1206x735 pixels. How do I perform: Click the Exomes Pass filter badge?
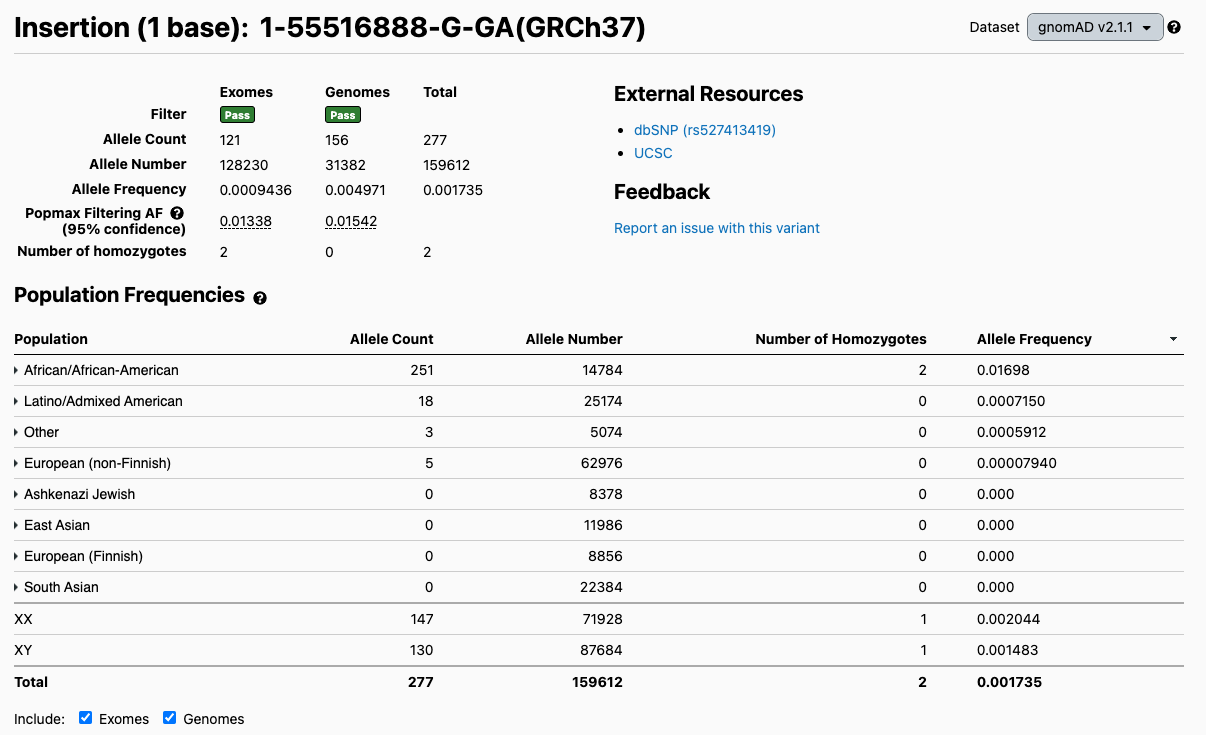pos(237,115)
